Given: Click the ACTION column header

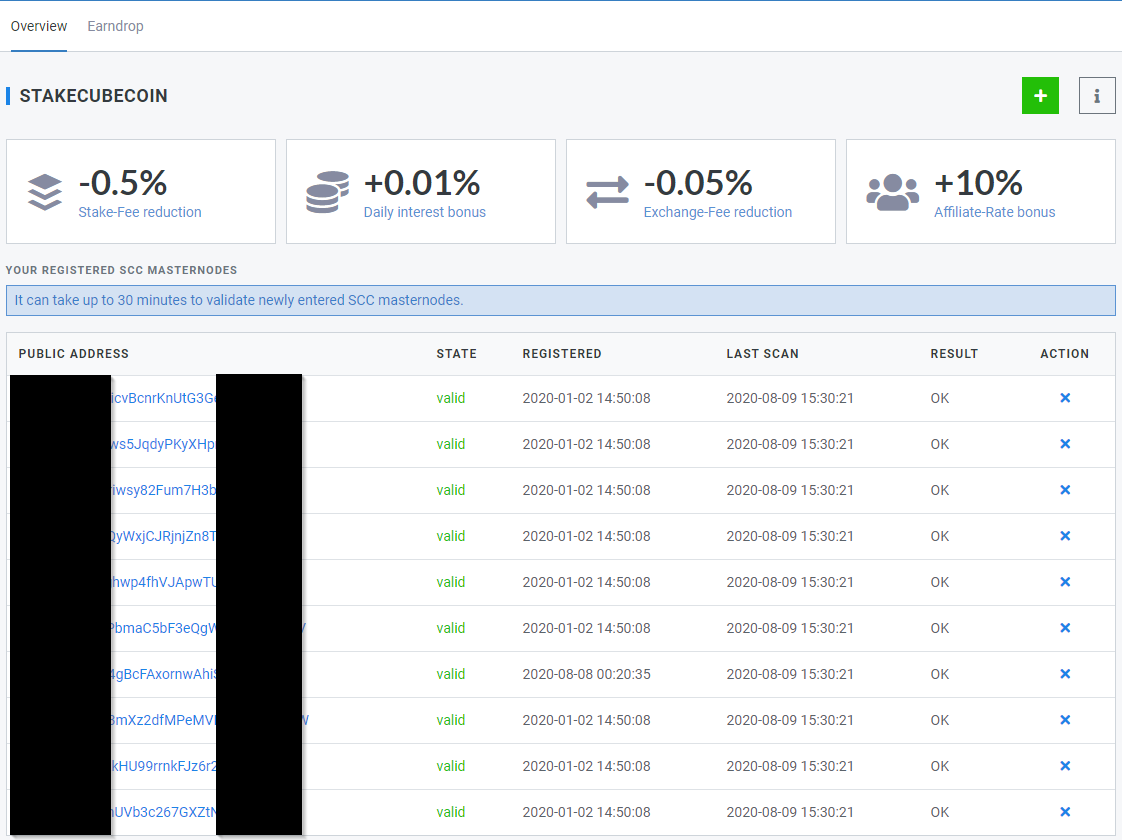Looking at the screenshot, I should pos(1065,353).
